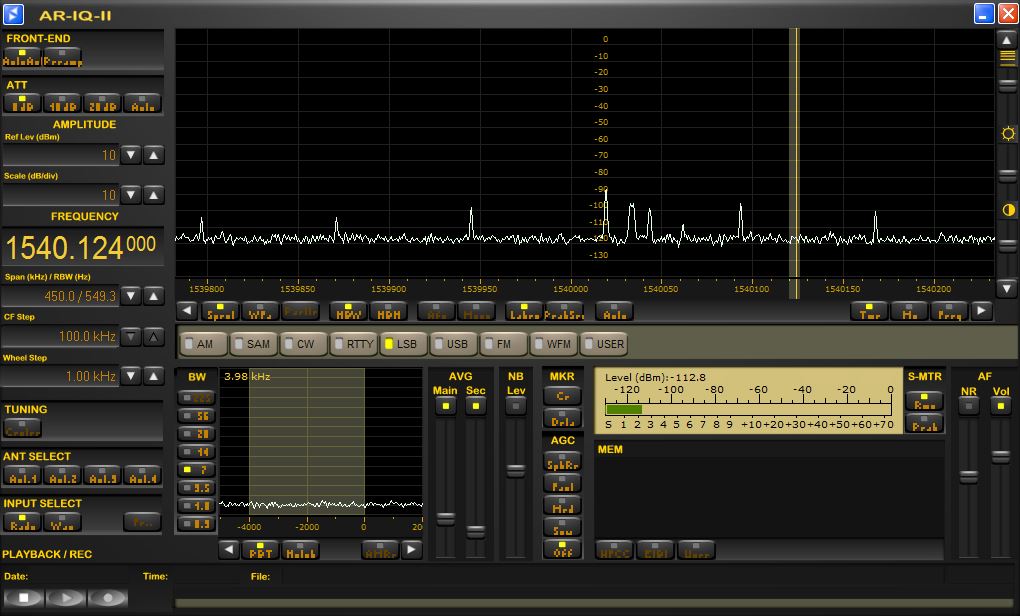Viewport: 1020px width, 616px height.
Task: Select the 0.3 bandwidth button
Action: [196, 523]
